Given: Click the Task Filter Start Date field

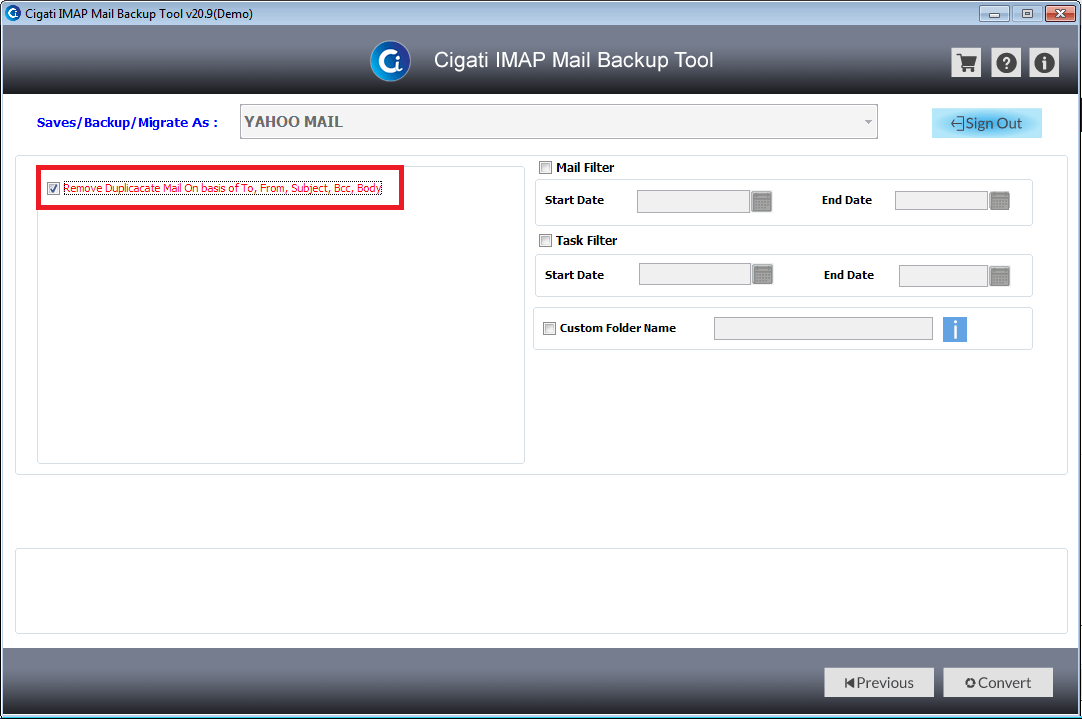Looking at the screenshot, I should point(694,274).
